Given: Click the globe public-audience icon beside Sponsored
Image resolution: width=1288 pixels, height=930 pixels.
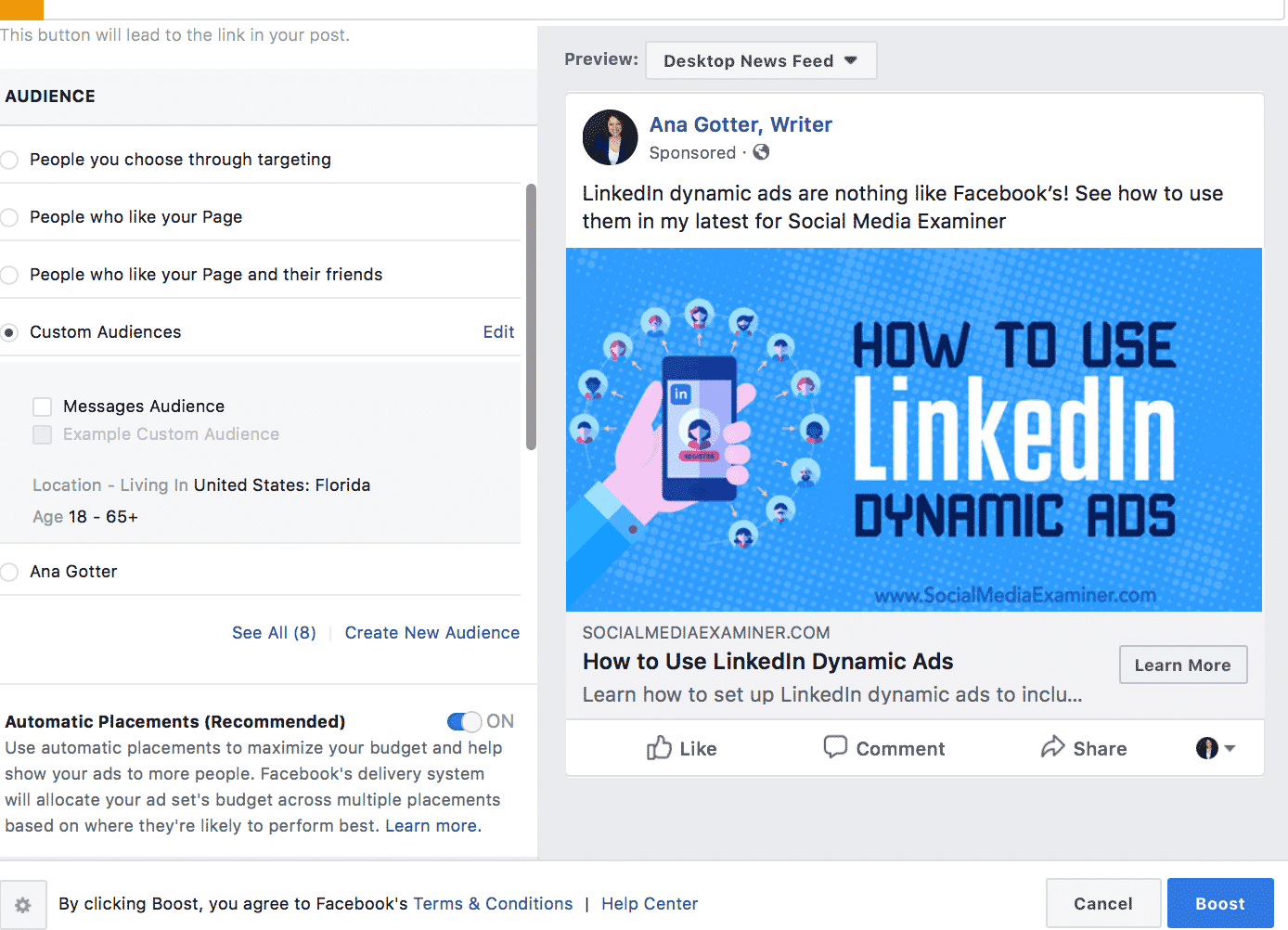Looking at the screenshot, I should (x=761, y=152).
